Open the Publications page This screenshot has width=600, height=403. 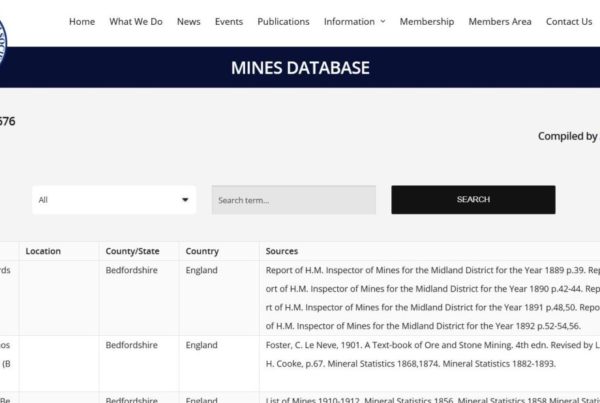(x=283, y=22)
